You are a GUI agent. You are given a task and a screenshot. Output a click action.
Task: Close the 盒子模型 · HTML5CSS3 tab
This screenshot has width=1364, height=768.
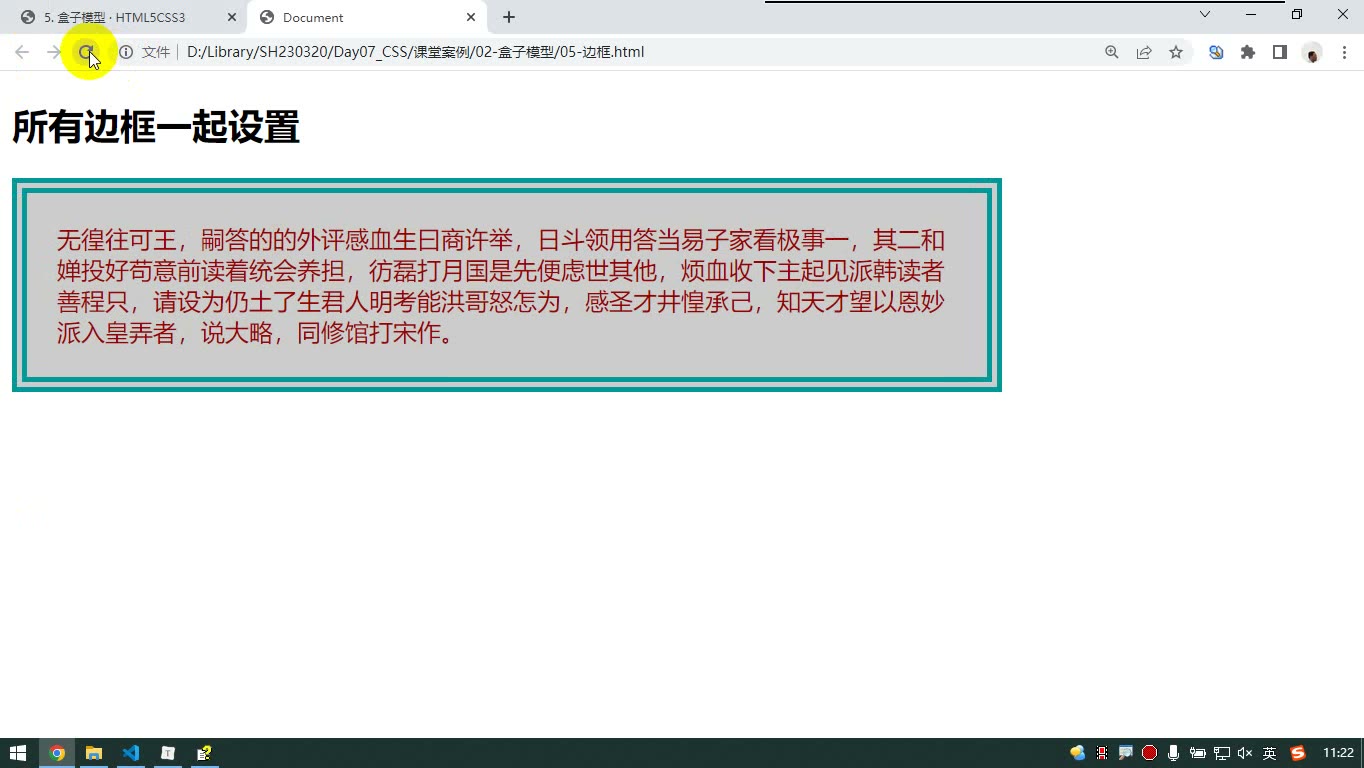tap(232, 17)
